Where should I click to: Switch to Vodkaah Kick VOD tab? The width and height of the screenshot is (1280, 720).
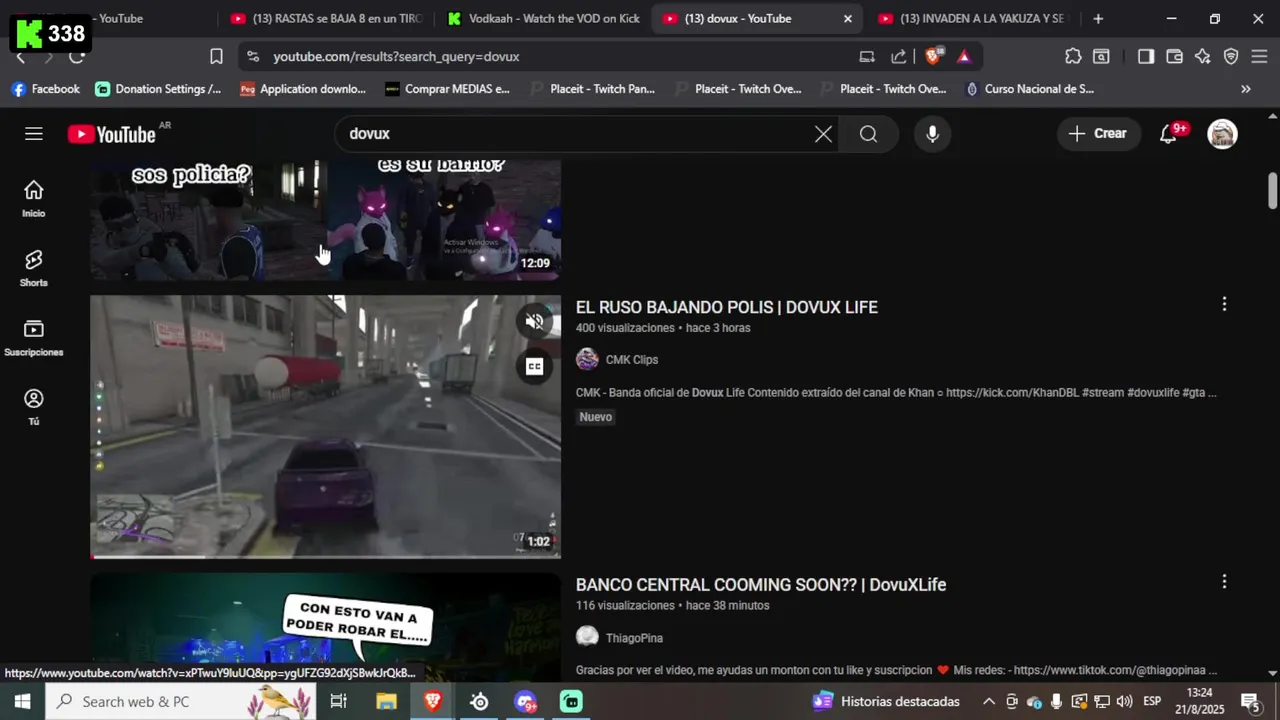click(x=544, y=18)
